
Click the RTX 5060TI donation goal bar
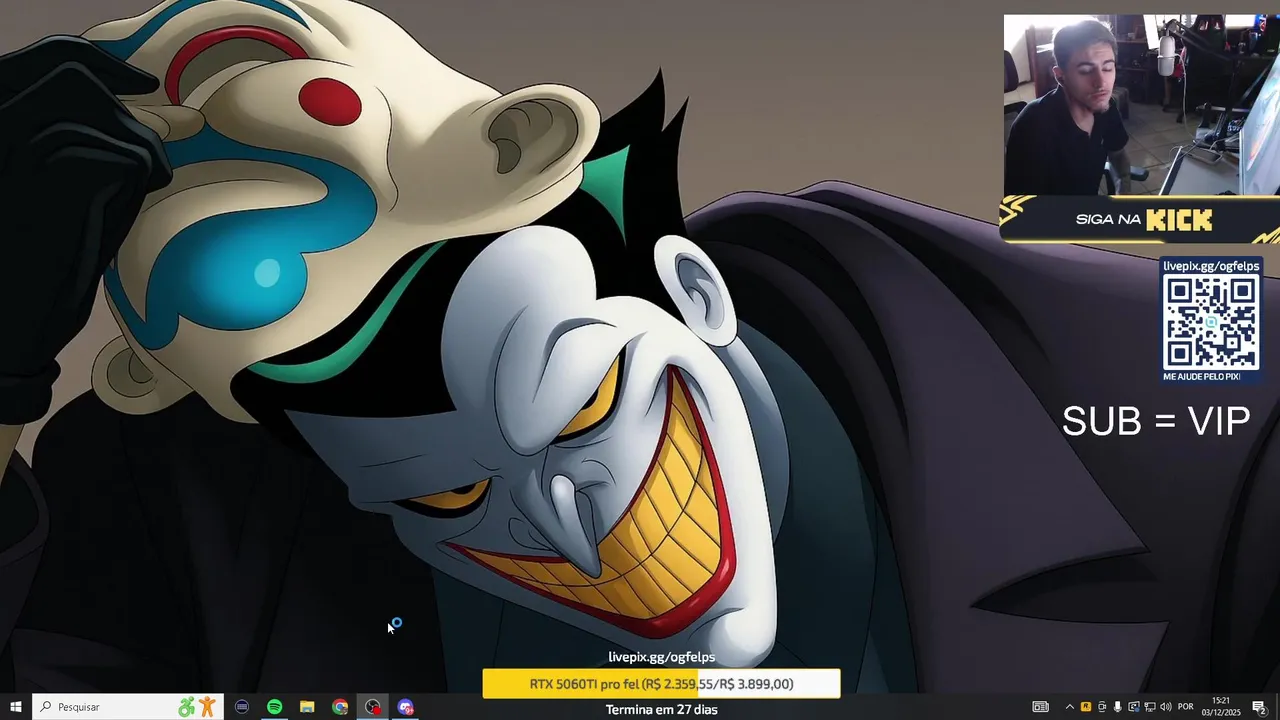(661, 684)
